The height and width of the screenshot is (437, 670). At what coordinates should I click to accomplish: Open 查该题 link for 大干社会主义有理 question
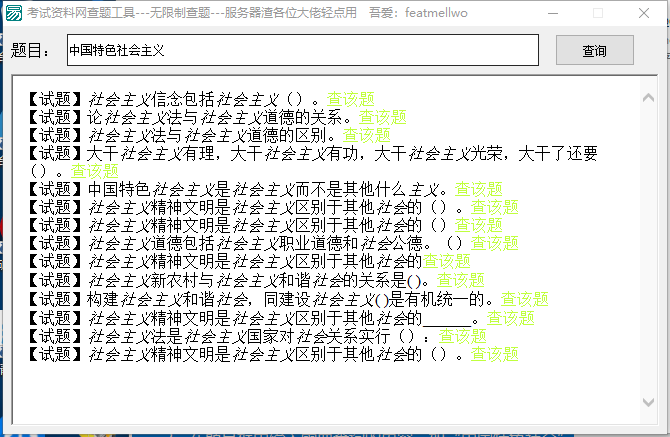point(94,171)
